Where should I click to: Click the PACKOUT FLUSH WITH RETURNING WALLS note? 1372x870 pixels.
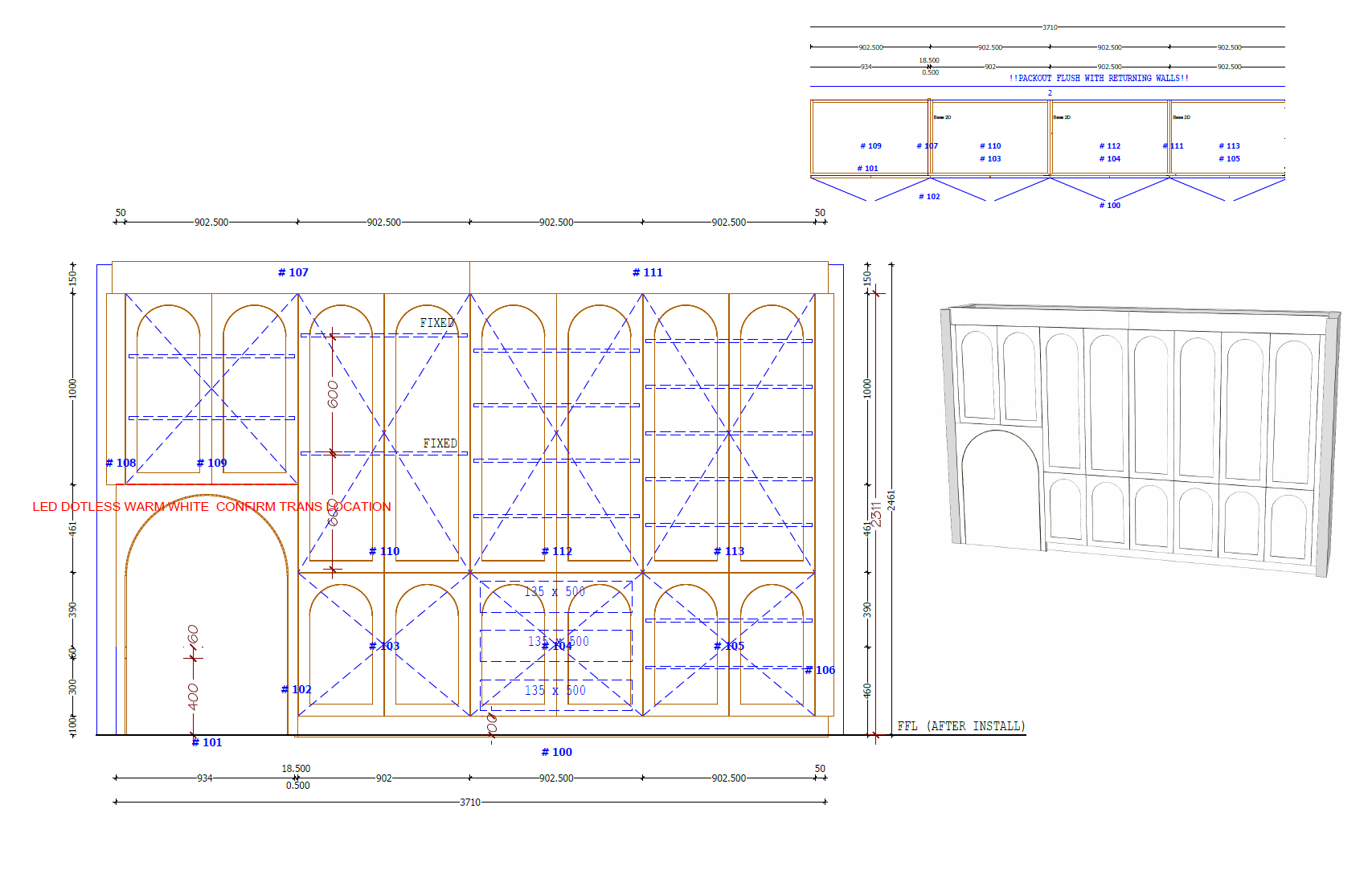(x=1099, y=78)
